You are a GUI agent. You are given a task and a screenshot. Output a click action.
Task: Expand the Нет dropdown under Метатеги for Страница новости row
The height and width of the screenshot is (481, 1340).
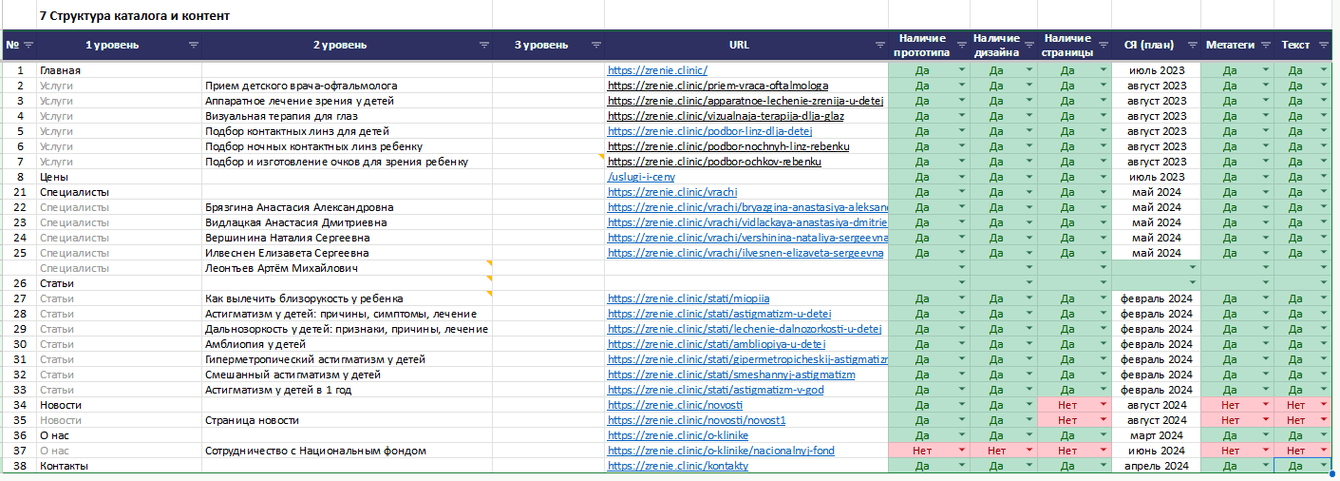(x=1266, y=420)
